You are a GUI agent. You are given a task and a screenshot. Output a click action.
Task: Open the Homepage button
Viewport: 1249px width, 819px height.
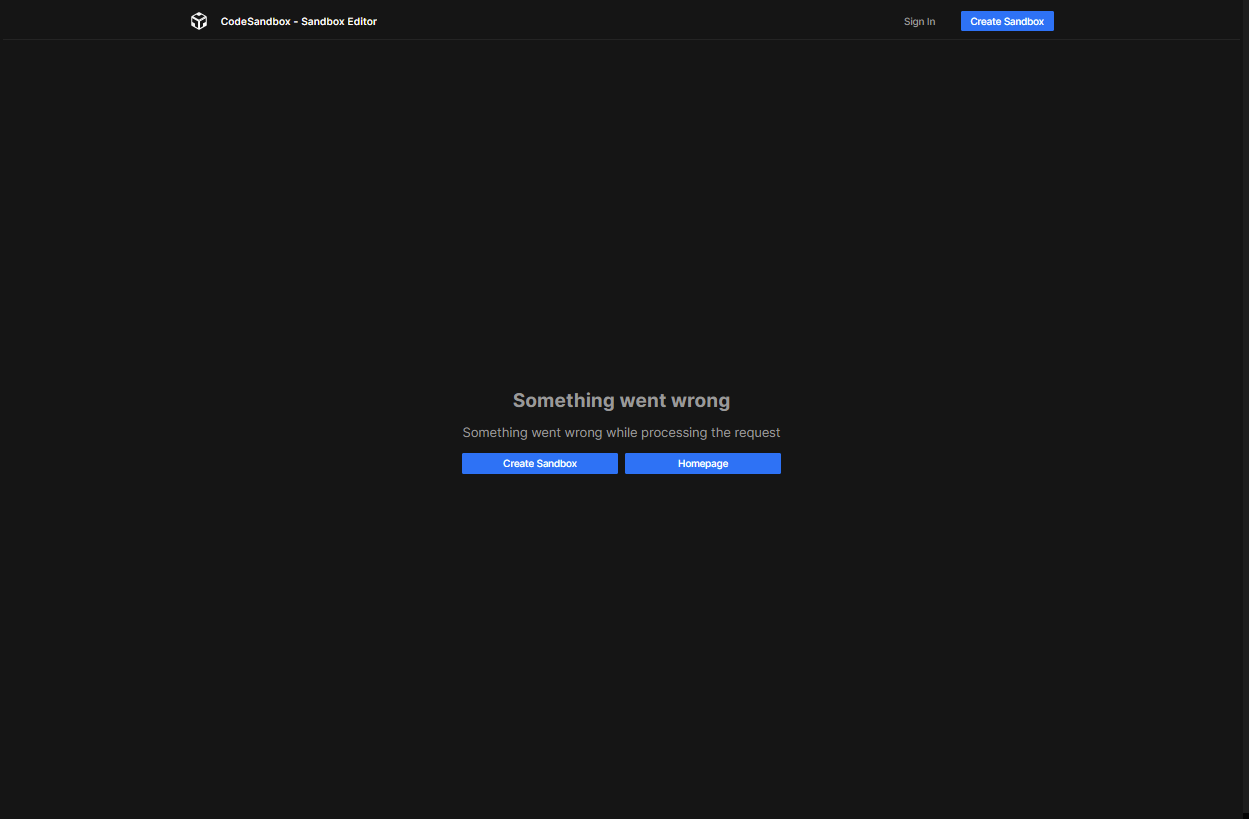(x=702, y=463)
